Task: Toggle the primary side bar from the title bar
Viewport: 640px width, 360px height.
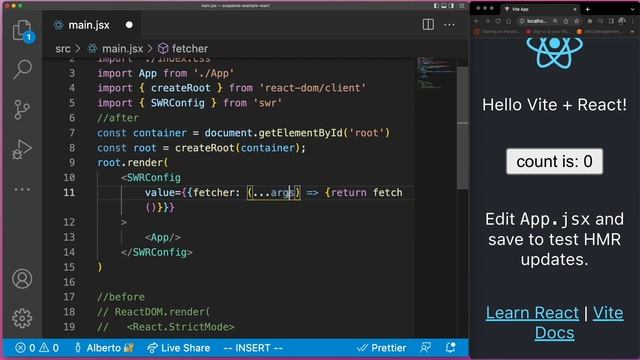Action: 436,6
